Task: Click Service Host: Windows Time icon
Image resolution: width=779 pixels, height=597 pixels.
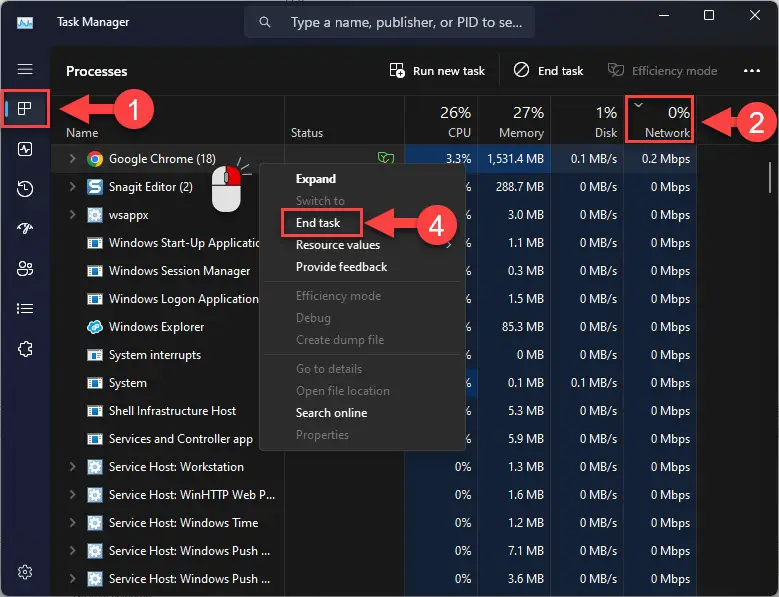Action: 95,523
